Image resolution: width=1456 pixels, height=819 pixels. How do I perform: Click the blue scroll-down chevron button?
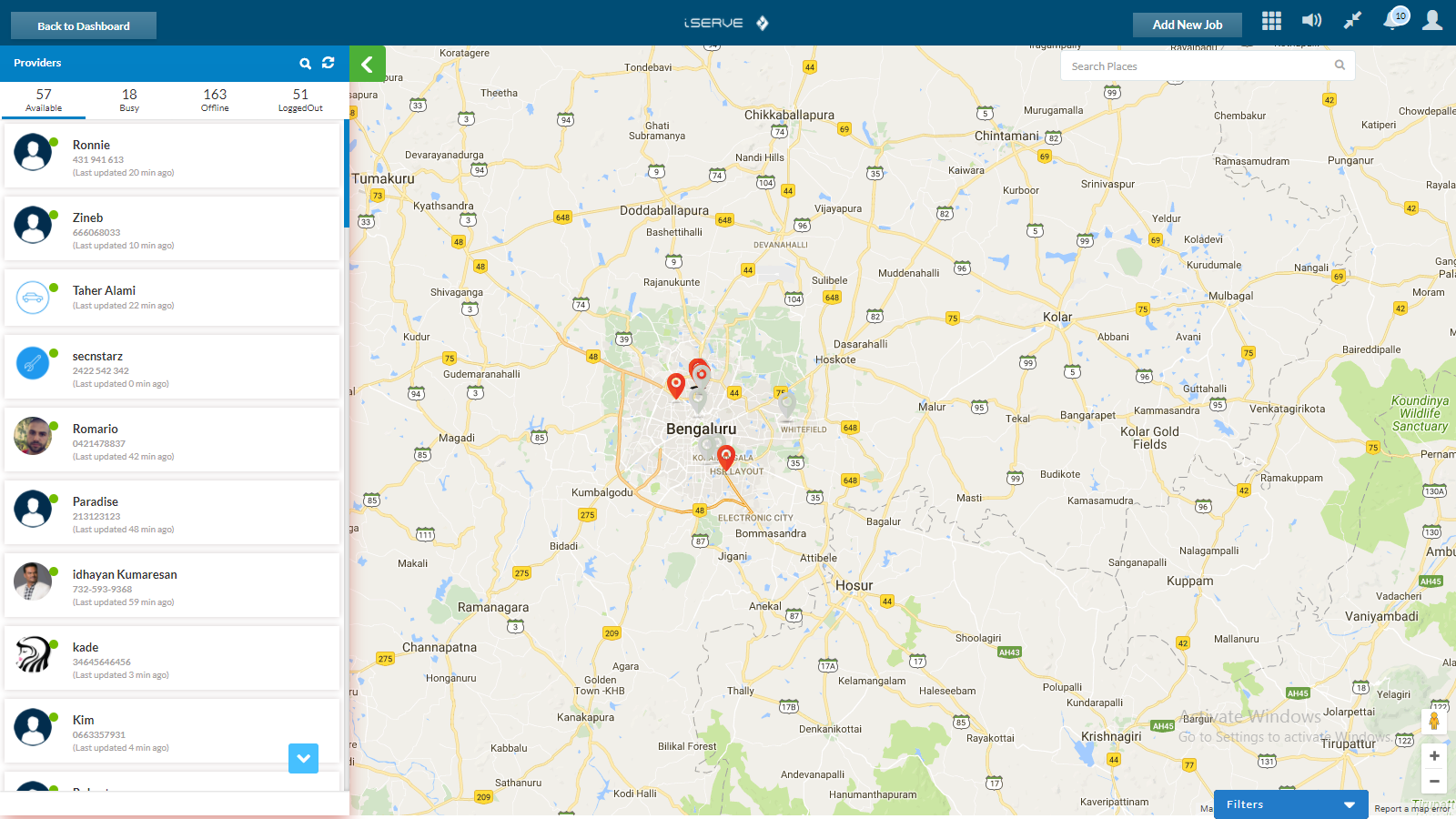(x=303, y=758)
